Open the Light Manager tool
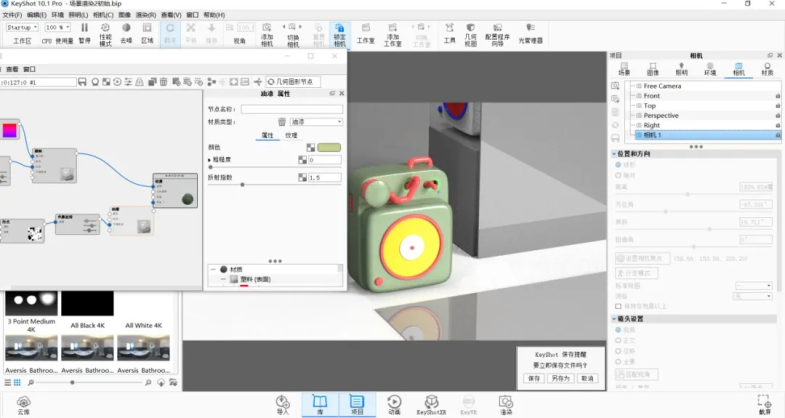This screenshot has width=785, height=418. pyautogui.click(x=529, y=32)
